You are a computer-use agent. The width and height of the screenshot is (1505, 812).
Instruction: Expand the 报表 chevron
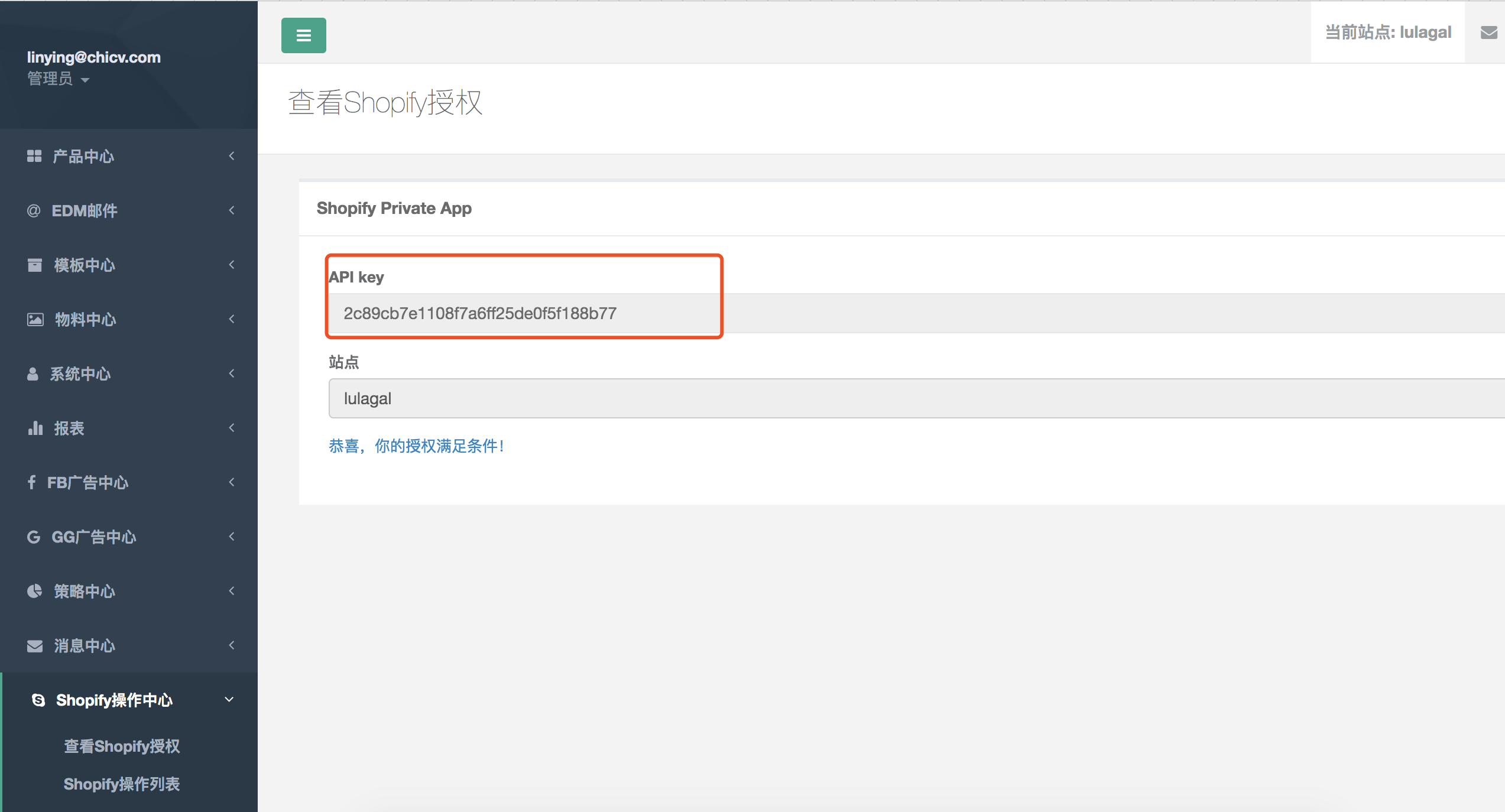coord(232,428)
